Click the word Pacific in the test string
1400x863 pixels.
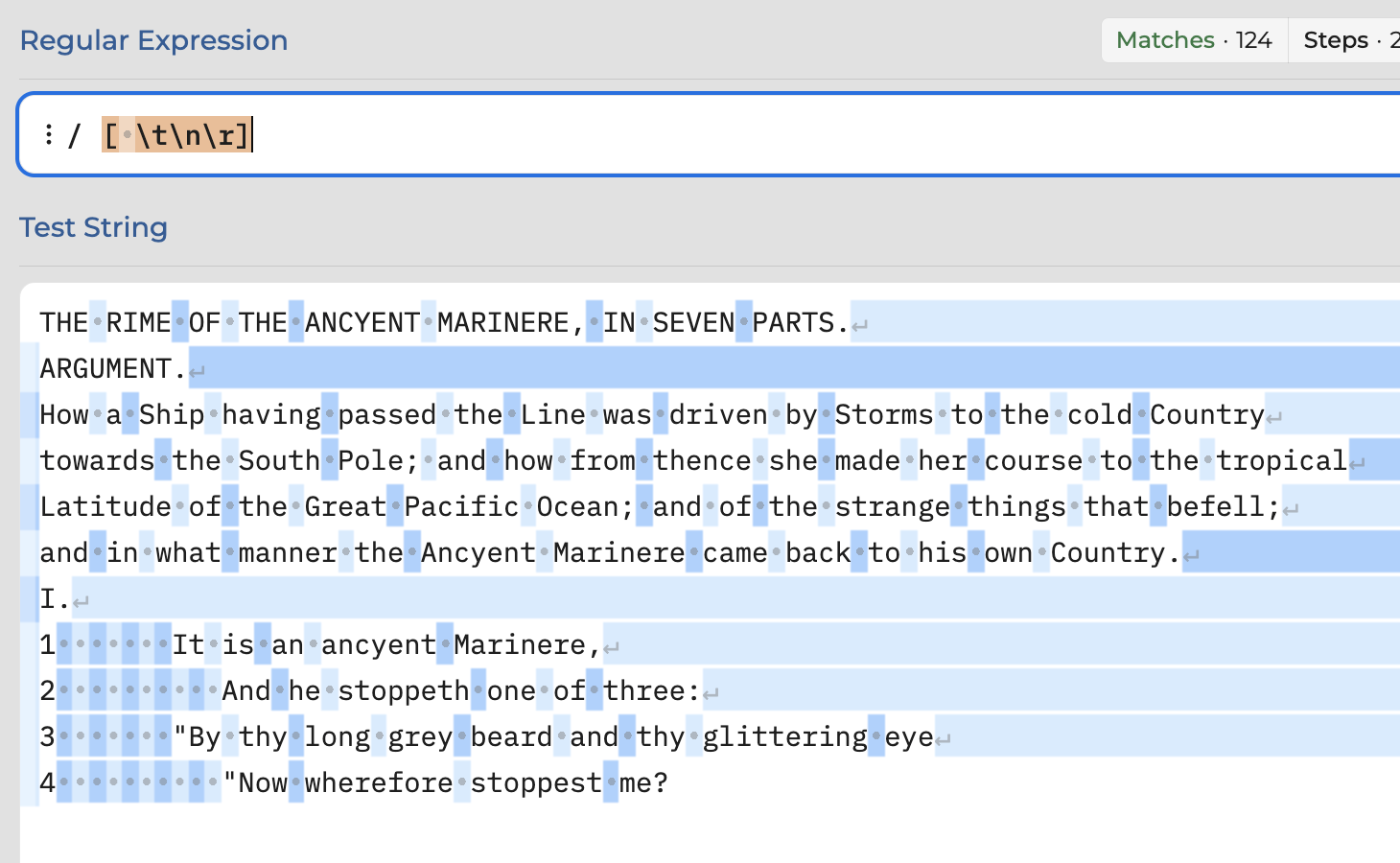[462, 506]
